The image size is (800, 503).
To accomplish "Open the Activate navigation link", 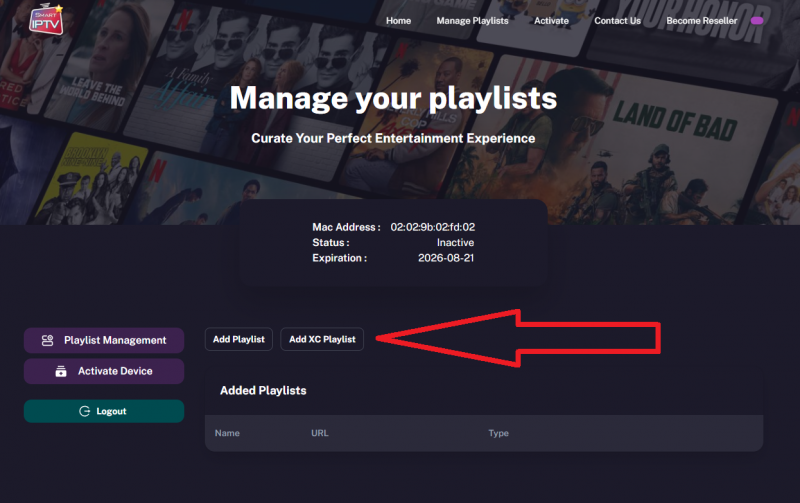I will click(551, 21).
